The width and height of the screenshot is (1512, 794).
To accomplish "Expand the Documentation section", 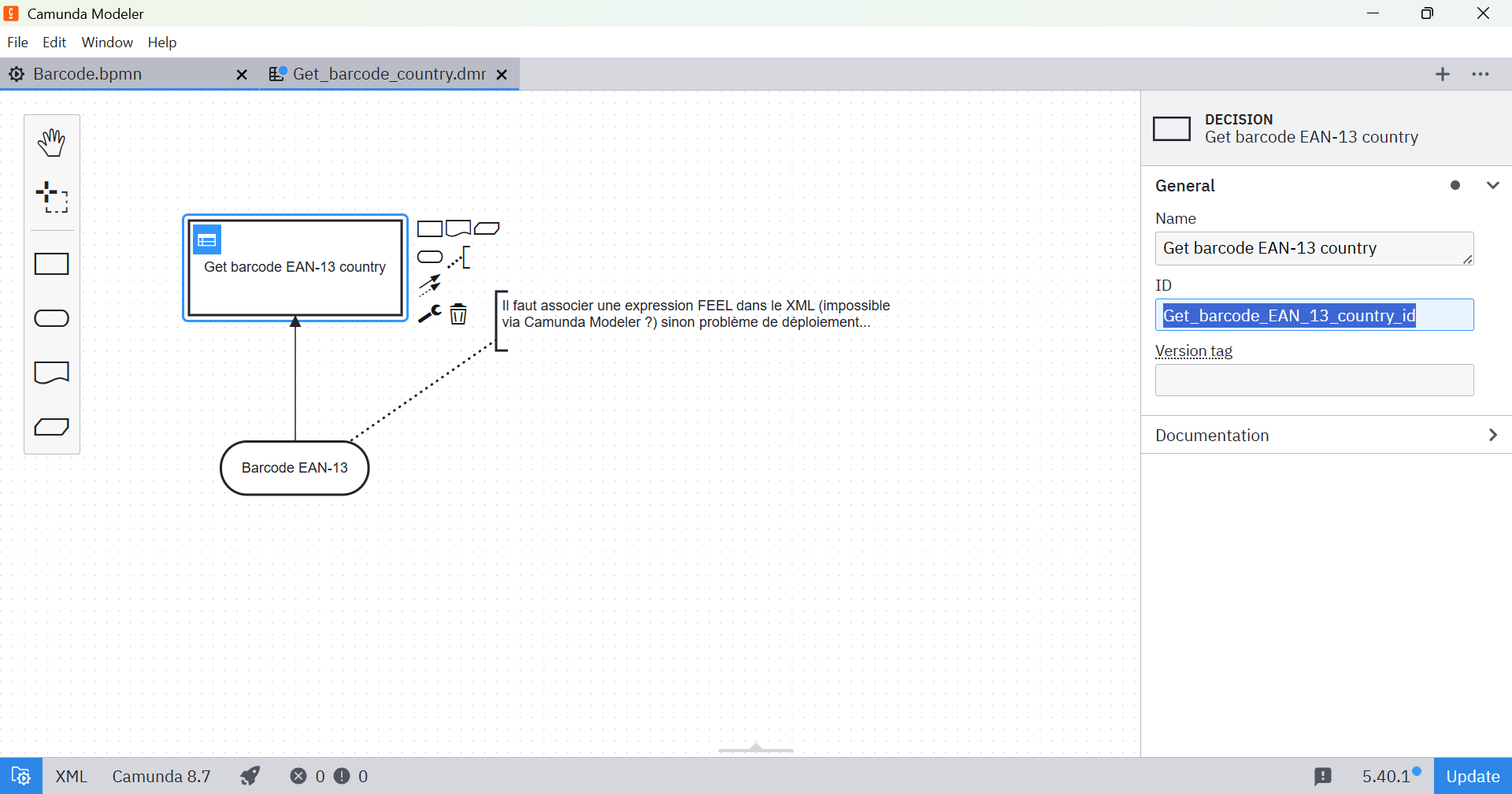I will pyautogui.click(x=1492, y=436).
